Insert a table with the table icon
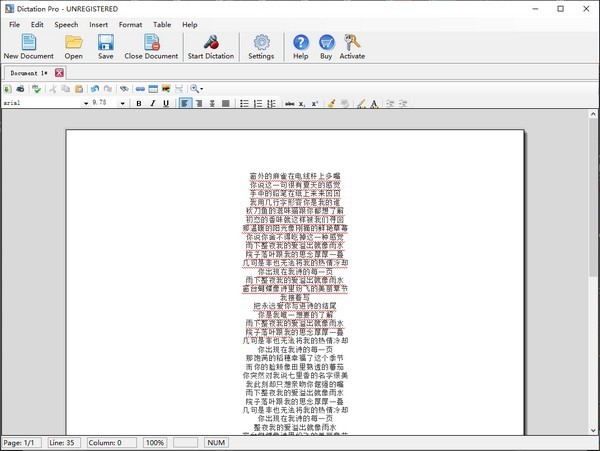 click(x=153, y=89)
